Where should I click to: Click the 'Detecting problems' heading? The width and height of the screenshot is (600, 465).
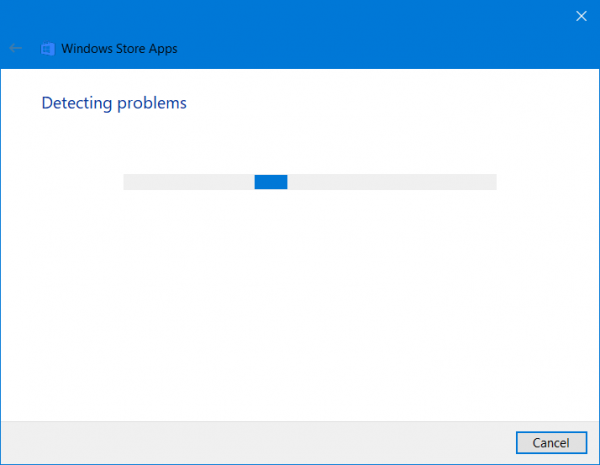(x=114, y=103)
